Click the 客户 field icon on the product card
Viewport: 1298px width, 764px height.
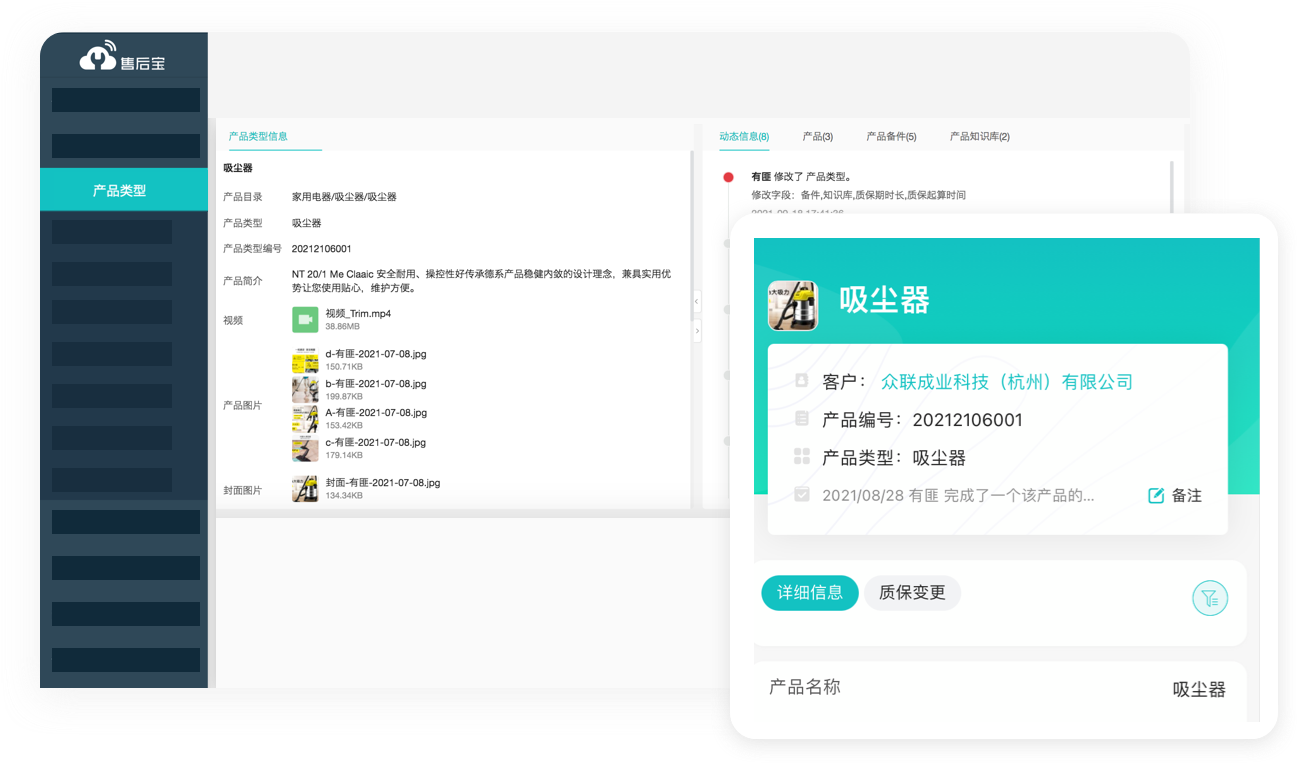802,381
